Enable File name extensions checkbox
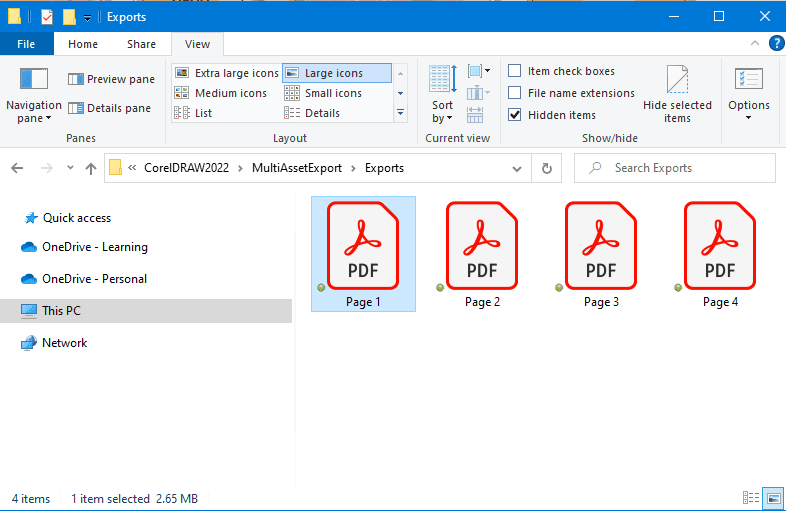The height and width of the screenshot is (511, 786). click(x=515, y=93)
